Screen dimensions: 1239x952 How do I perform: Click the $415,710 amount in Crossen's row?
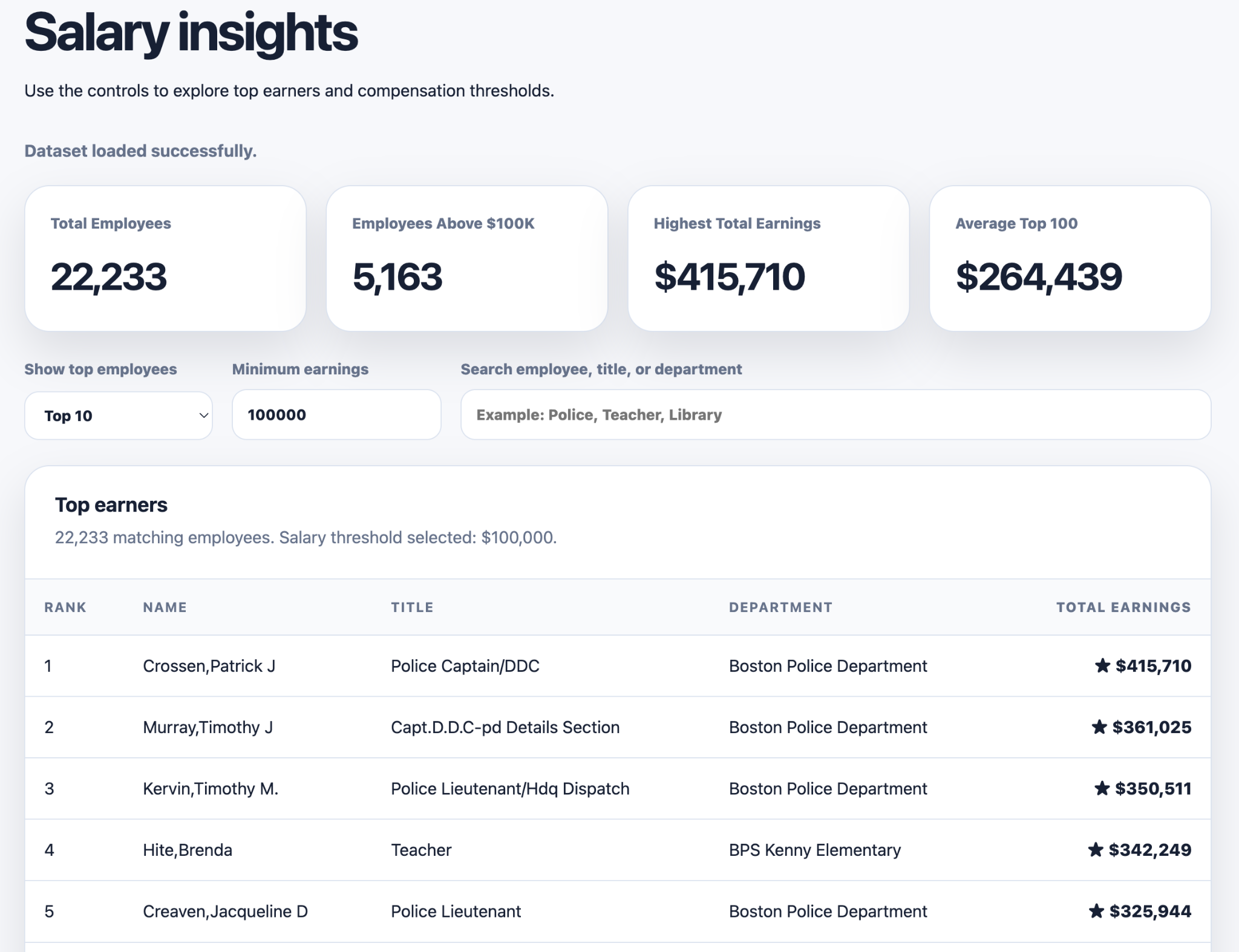[x=1153, y=666]
